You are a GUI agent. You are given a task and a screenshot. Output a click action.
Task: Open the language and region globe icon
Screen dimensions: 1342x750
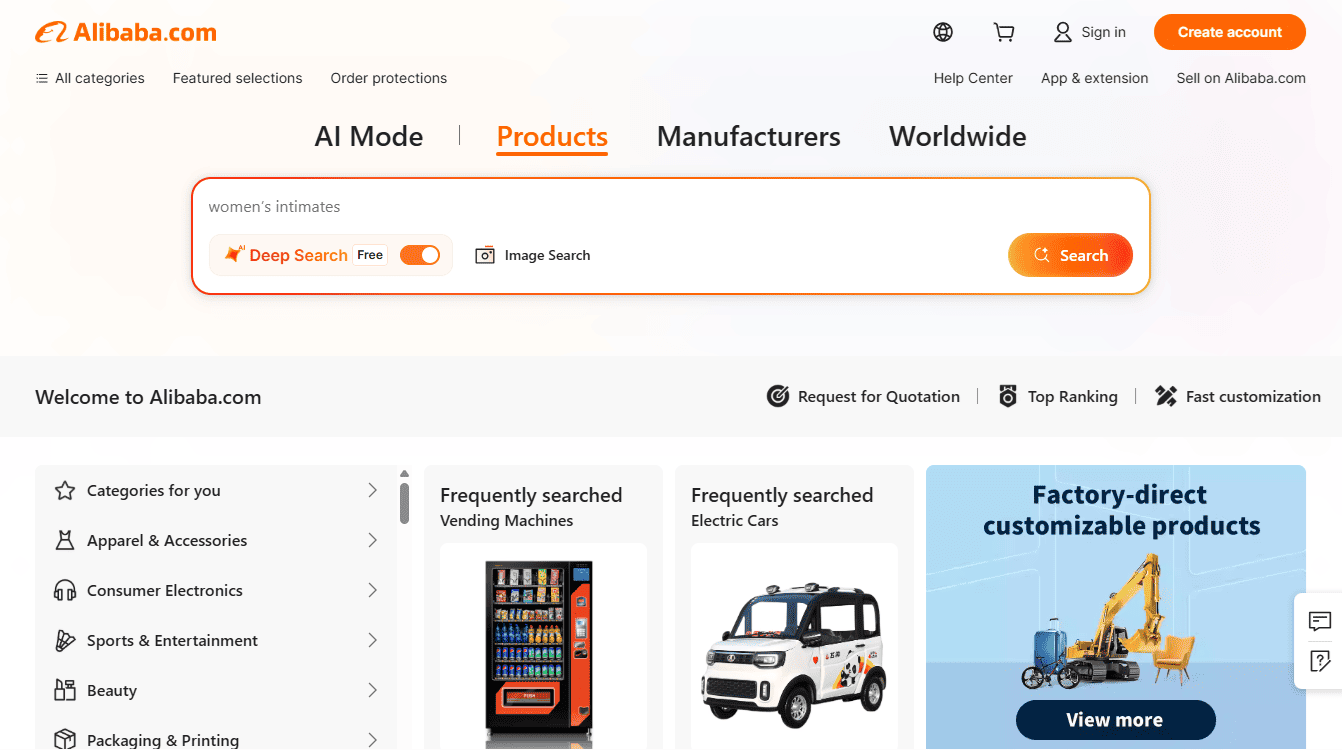943,32
